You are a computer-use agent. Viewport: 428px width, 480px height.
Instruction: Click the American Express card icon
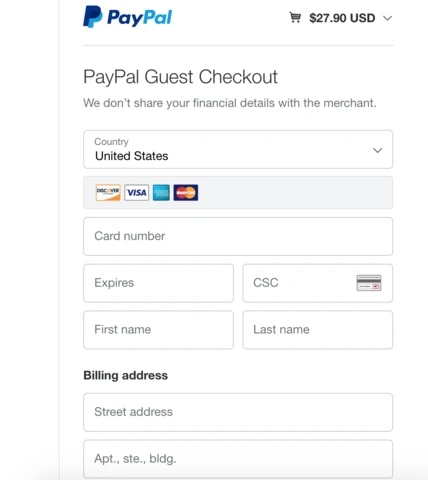pos(161,192)
